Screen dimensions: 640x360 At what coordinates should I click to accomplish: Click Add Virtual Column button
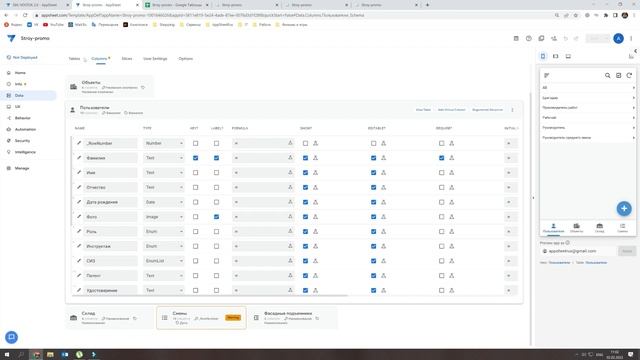click(451, 110)
